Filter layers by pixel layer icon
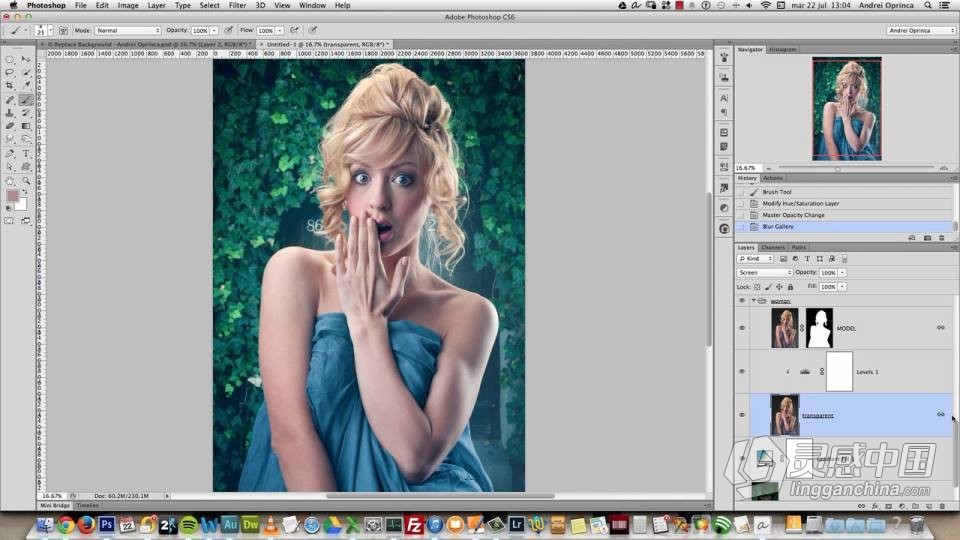The width and height of the screenshot is (960, 540). tap(783, 259)
